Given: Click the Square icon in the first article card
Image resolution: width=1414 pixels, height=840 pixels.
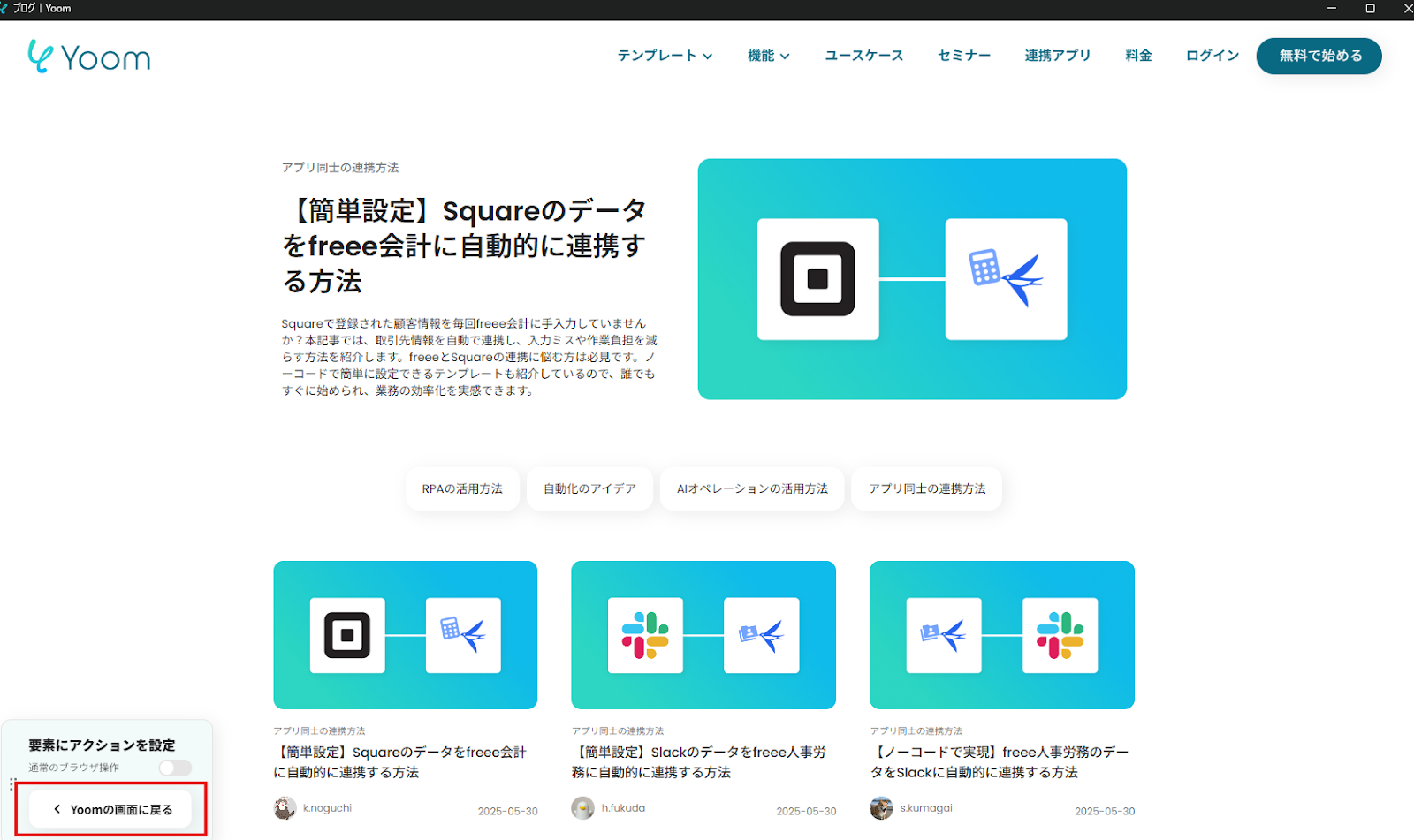Looking at the screenshot, I should coord(347,635).
